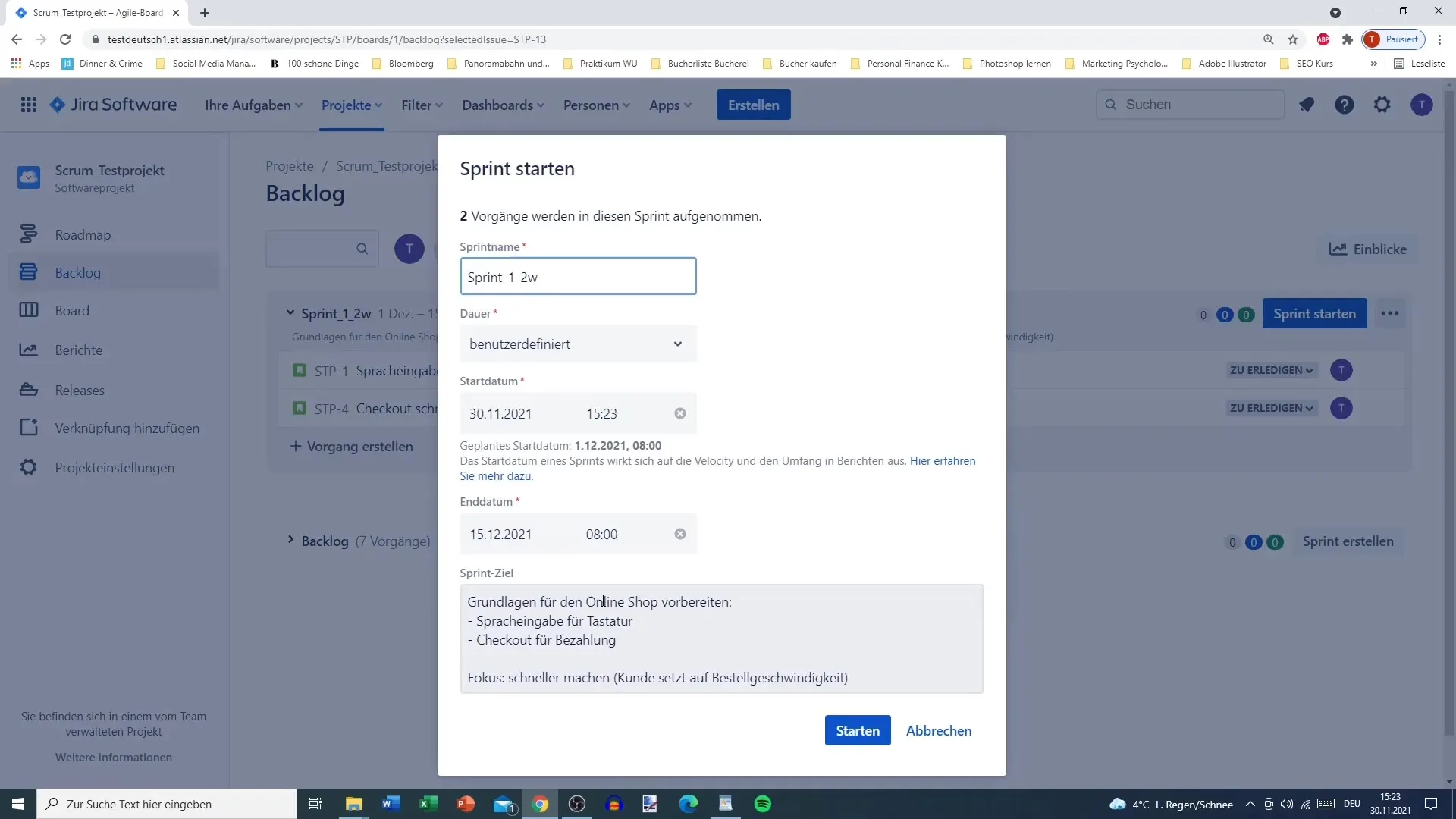Viewport: 1456px width, 819px height.
Task: Click Vorgang erstellen in sprint
Action: pos(351,446)
